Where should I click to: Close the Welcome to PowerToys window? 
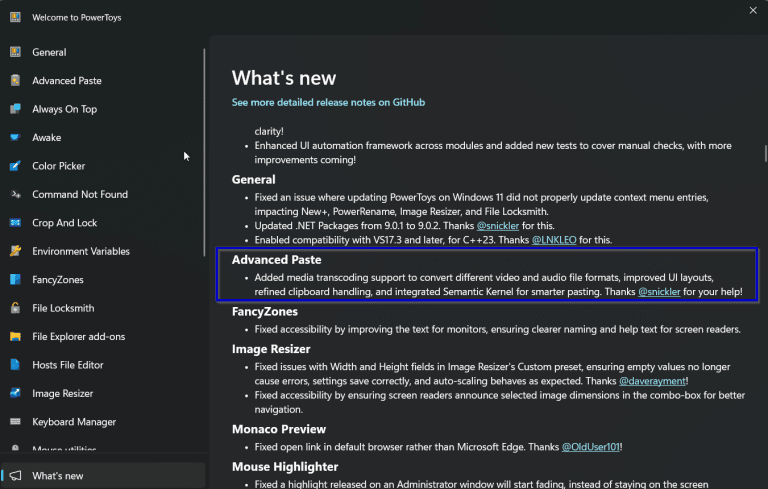point(753,10)
